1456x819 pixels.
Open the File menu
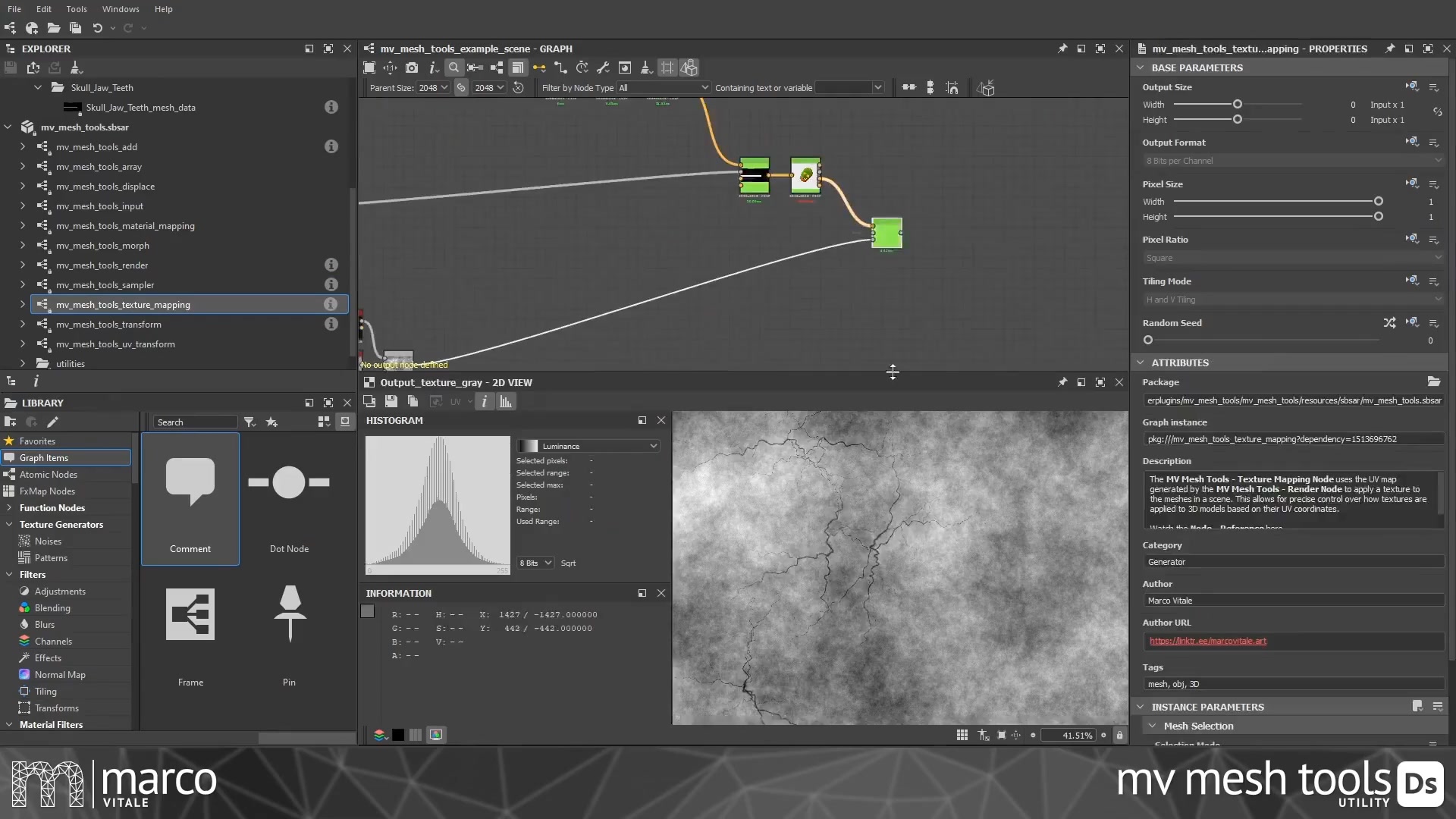click(14, 9)
